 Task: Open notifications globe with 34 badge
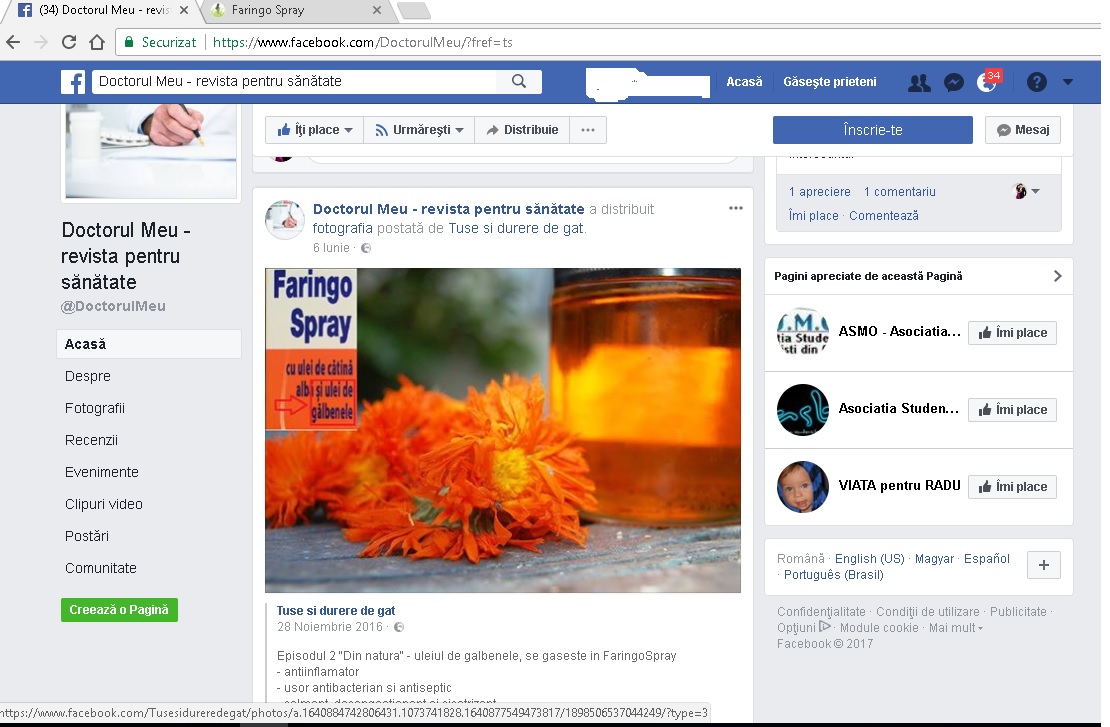(x=987, y=82)
